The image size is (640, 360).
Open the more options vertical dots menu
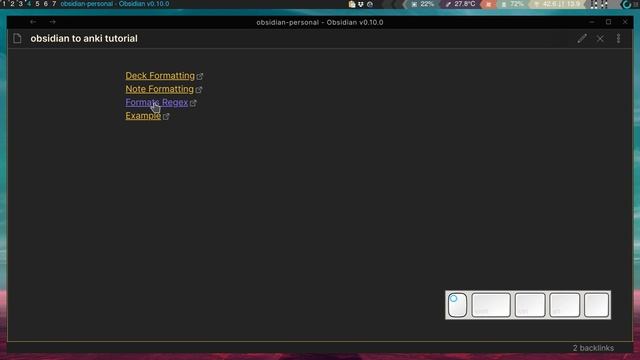point(618,38)
